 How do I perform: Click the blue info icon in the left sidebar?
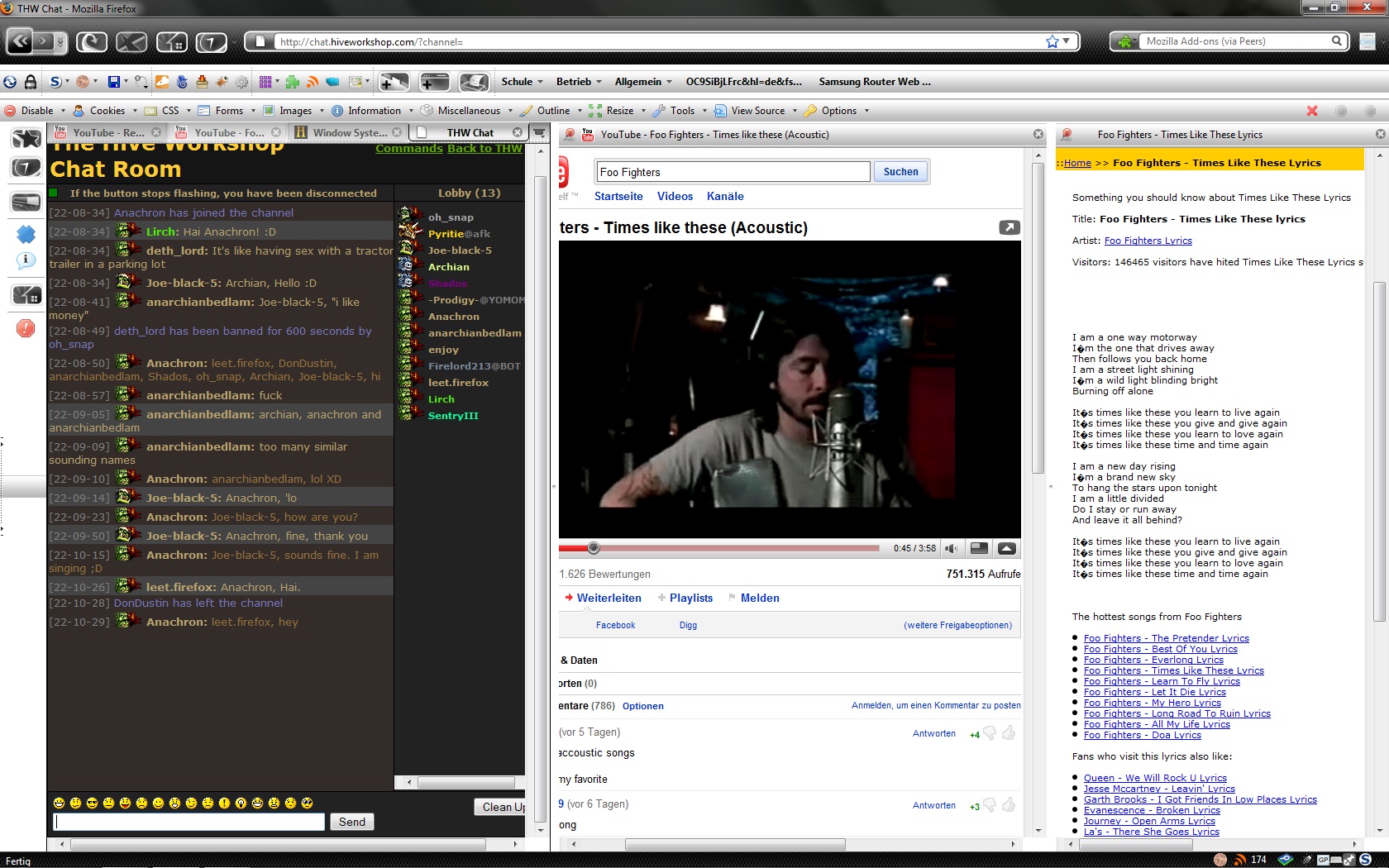[26, 261]
